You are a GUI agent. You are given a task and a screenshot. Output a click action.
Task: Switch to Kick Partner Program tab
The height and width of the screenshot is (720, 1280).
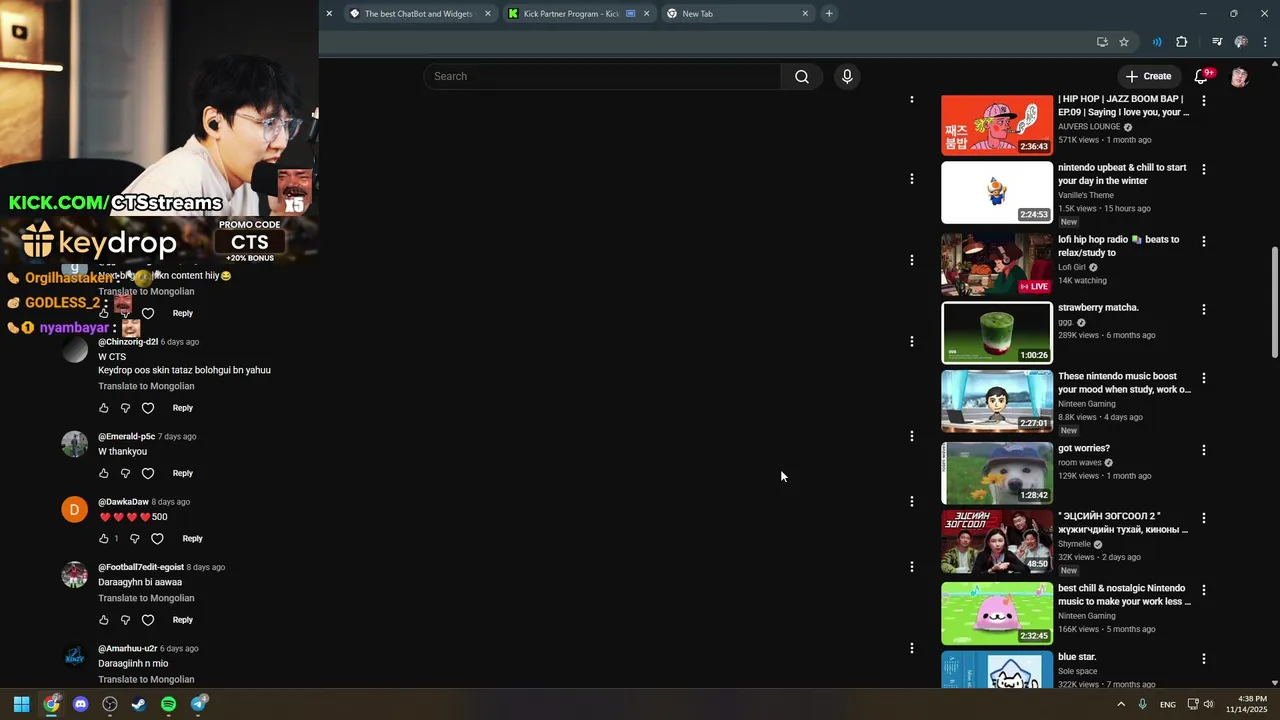(x=571, y=14)
